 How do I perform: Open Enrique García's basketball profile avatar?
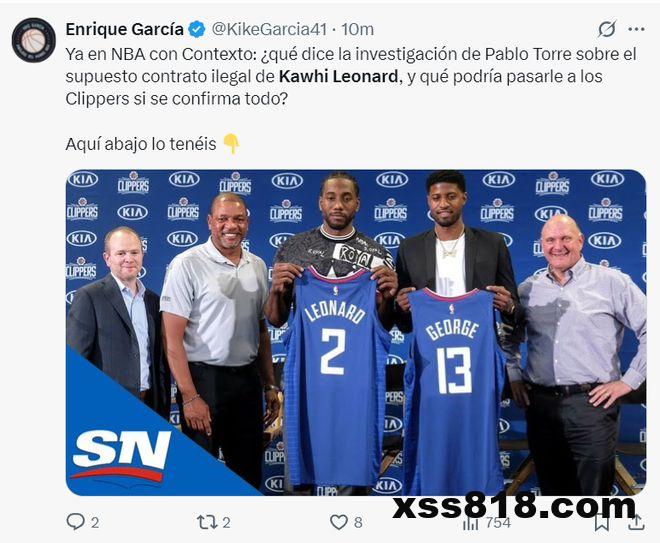pos(34,40)
